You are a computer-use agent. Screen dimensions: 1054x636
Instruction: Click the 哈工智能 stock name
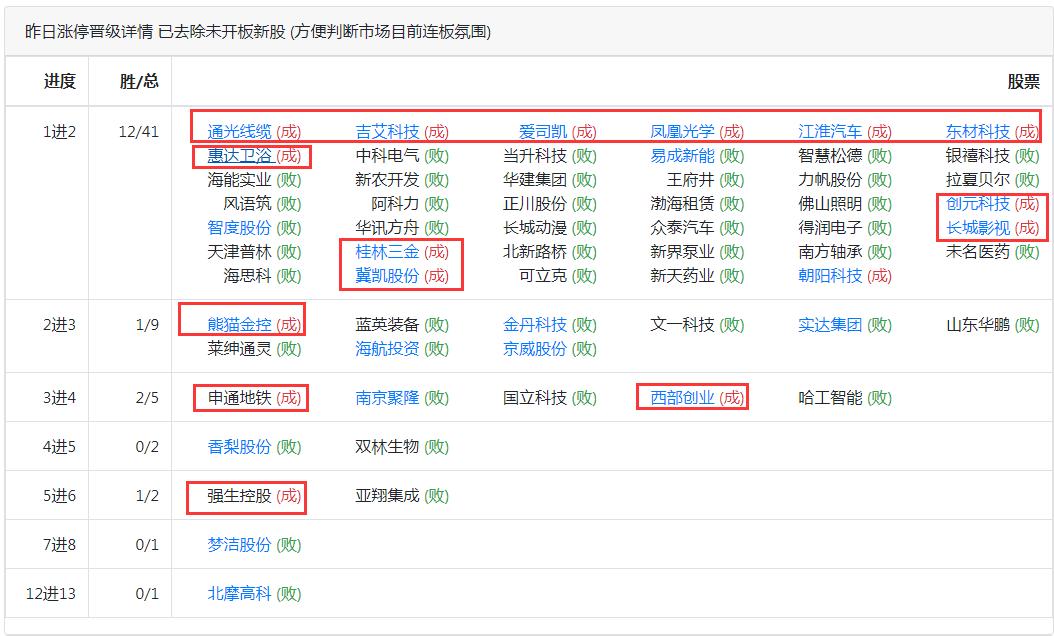(830, 398)
